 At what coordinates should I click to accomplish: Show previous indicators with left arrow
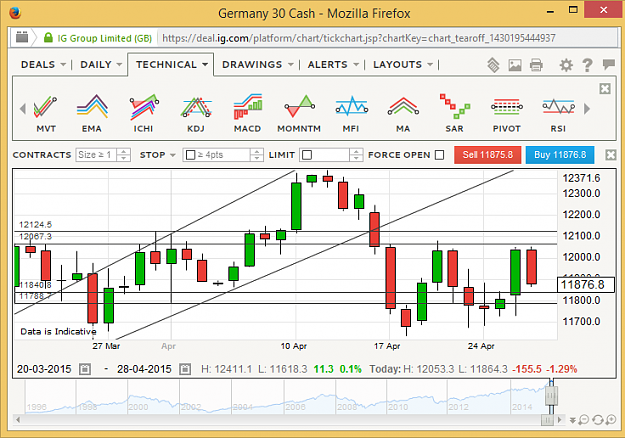tap(23, 108)
